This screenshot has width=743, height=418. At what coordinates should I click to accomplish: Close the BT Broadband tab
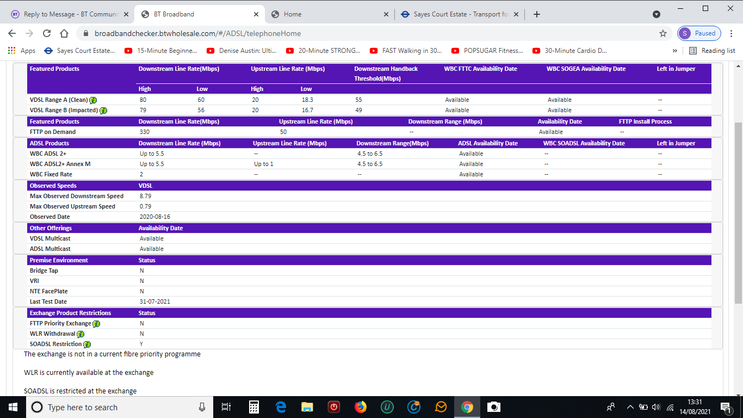pos(256,14)
